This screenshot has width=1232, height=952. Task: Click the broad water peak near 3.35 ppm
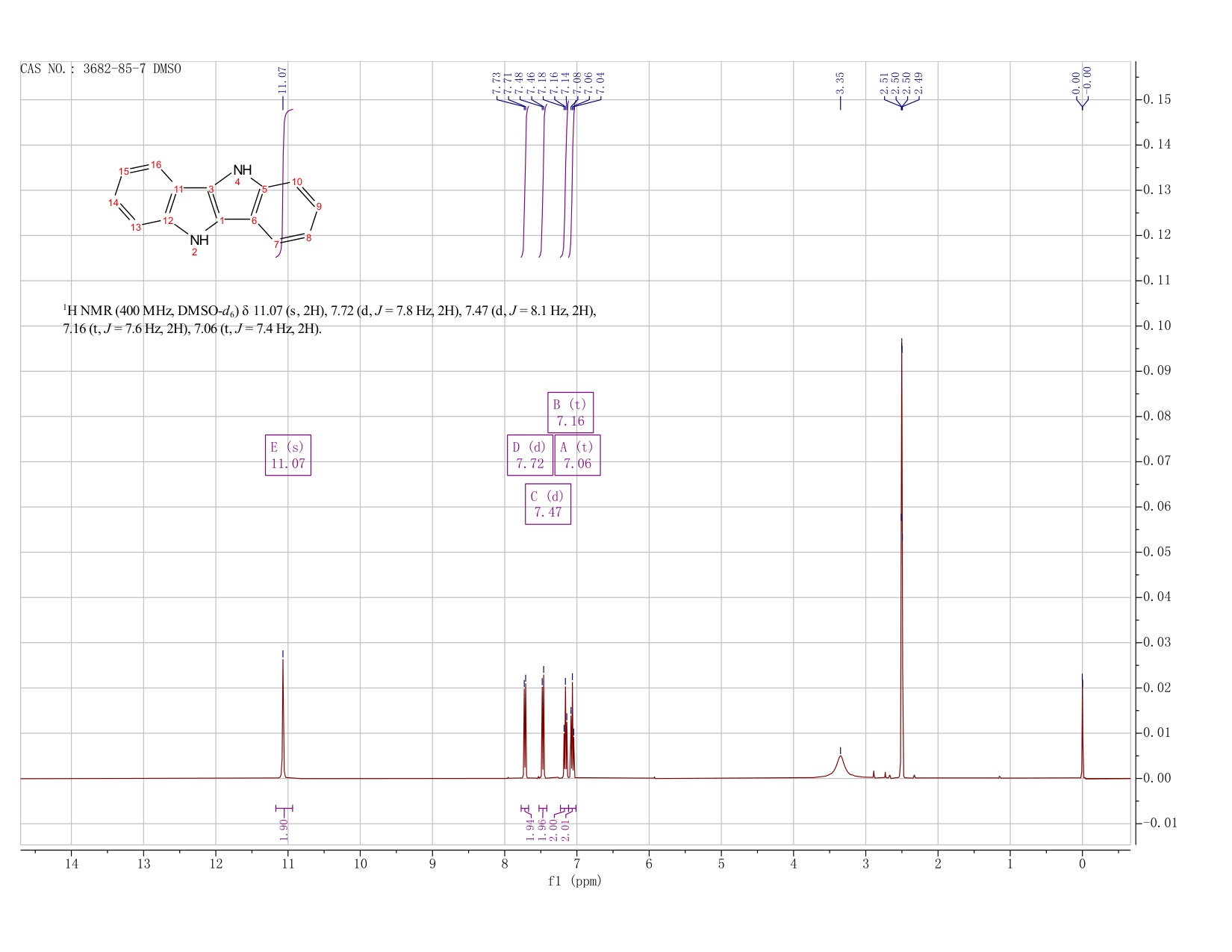point(840,766)
